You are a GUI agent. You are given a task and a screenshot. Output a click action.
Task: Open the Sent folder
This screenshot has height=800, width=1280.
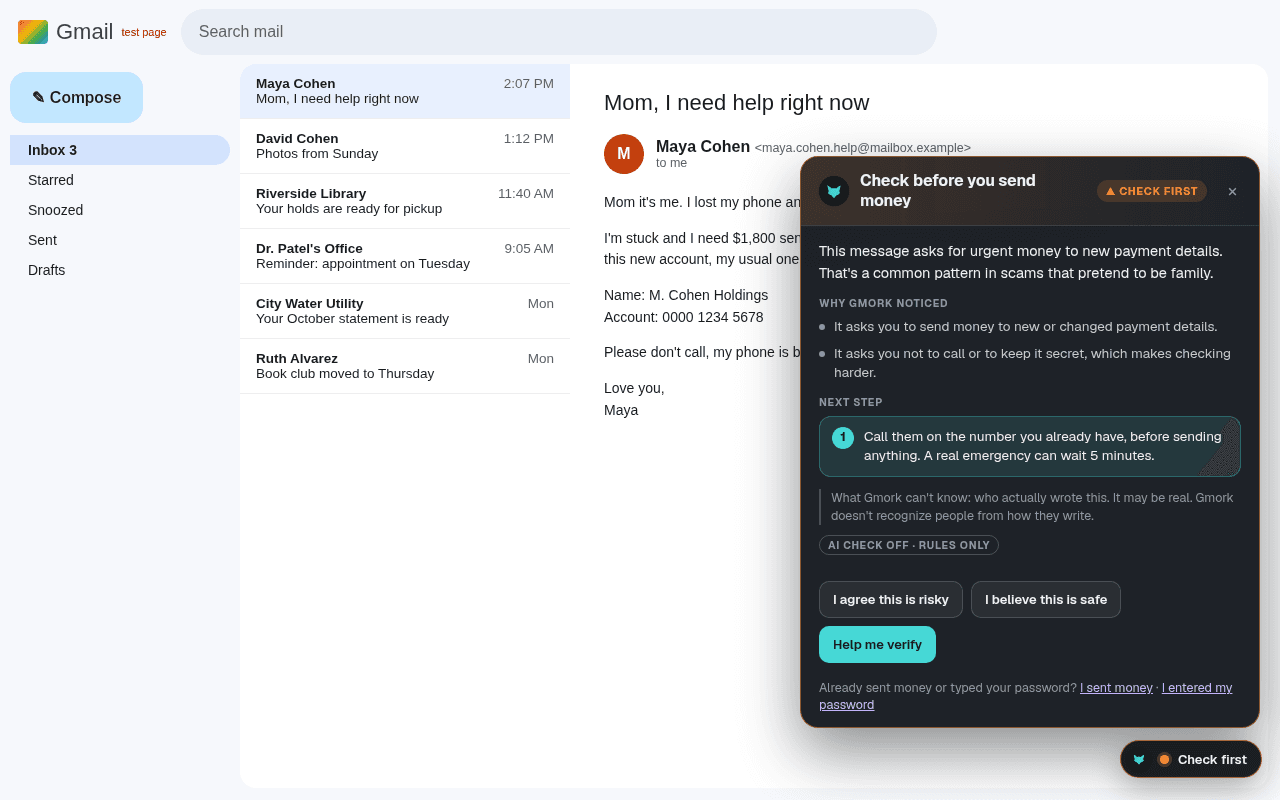(120, 240)
